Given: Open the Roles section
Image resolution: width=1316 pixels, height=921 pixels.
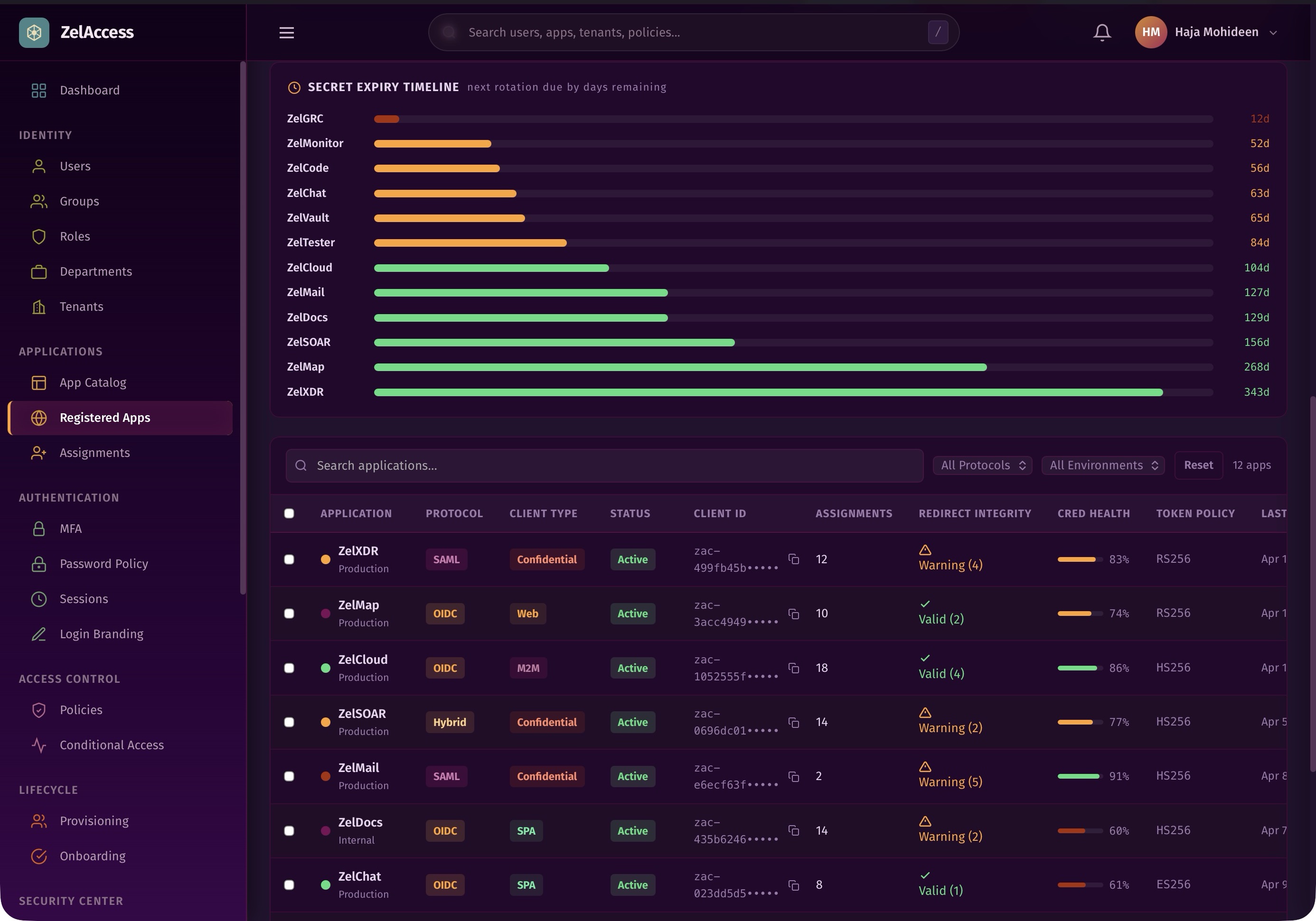Looking at the screenshot, I should (x=75, y=236).
